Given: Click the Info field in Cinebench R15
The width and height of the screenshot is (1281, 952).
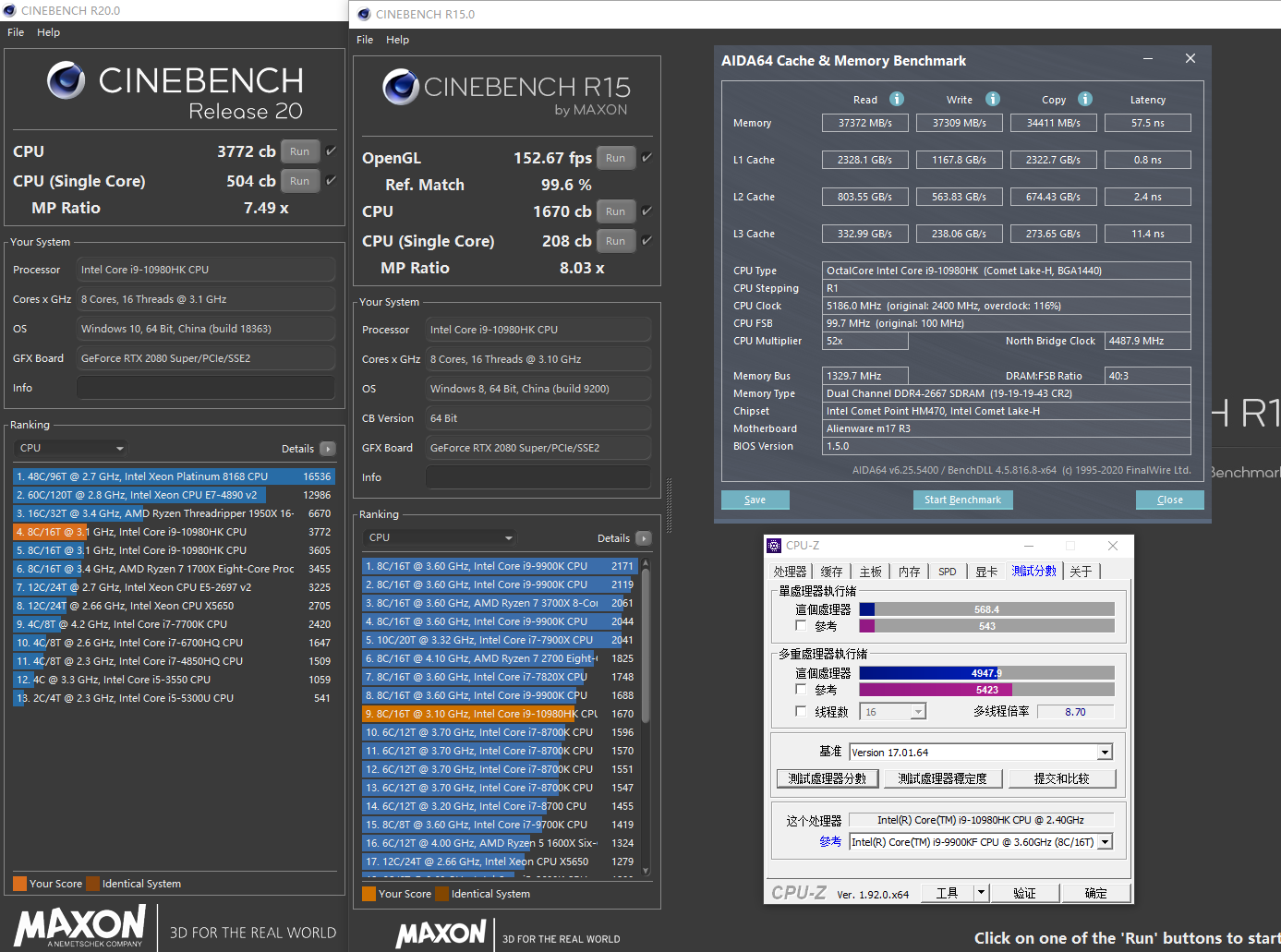Looking at the screenshot, I should click(x=538, y=477).
